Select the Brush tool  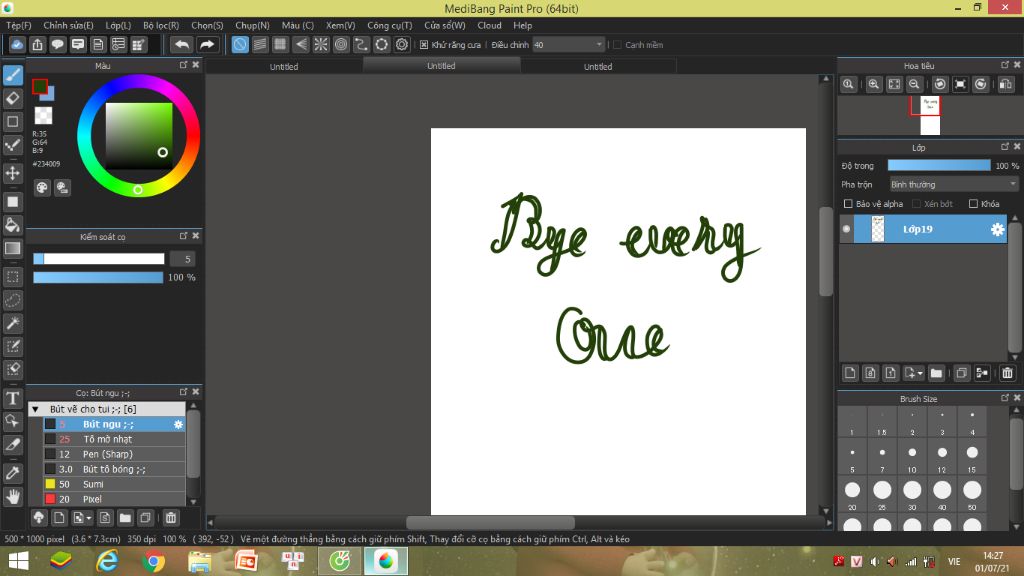click(13, 75)
